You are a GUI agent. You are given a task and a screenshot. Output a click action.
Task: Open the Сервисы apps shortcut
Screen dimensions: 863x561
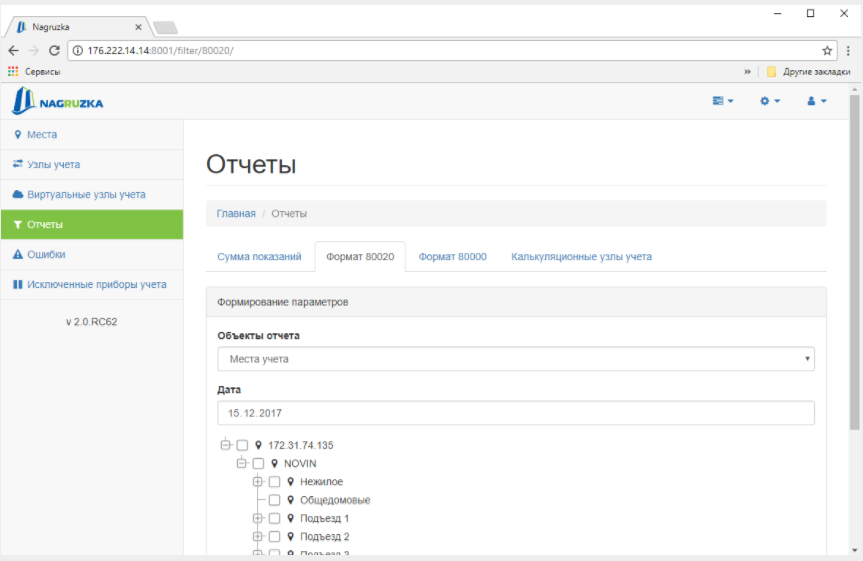[34, 72]
